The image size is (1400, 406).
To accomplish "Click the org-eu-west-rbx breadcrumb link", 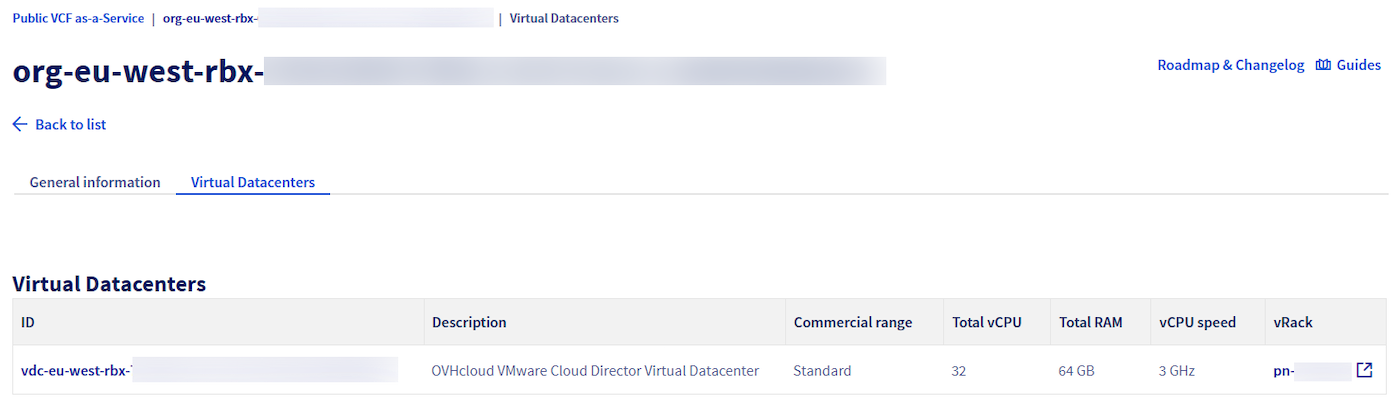I will pyautogui.click(x=218, y=18).
